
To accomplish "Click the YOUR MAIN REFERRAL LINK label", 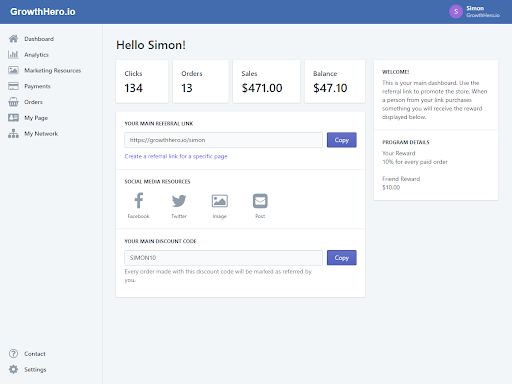I will (x=159, y=124).
